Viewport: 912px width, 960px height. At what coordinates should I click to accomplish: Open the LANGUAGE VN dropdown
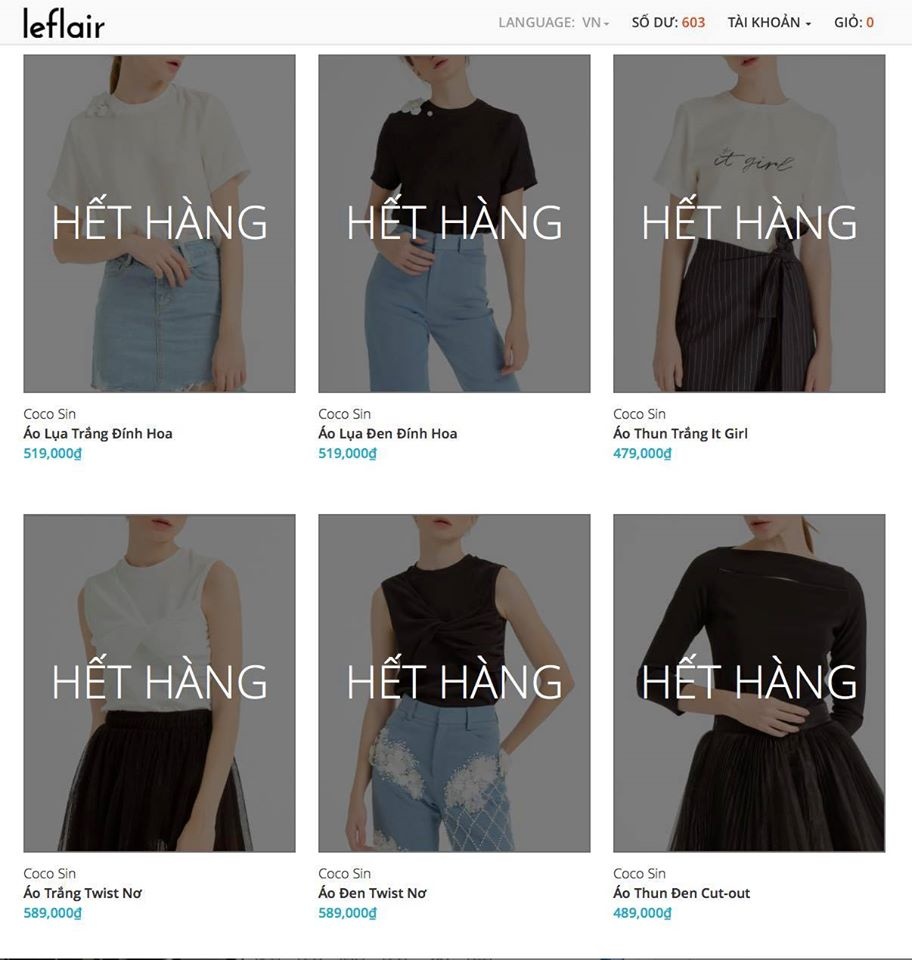tap(554, 23)
